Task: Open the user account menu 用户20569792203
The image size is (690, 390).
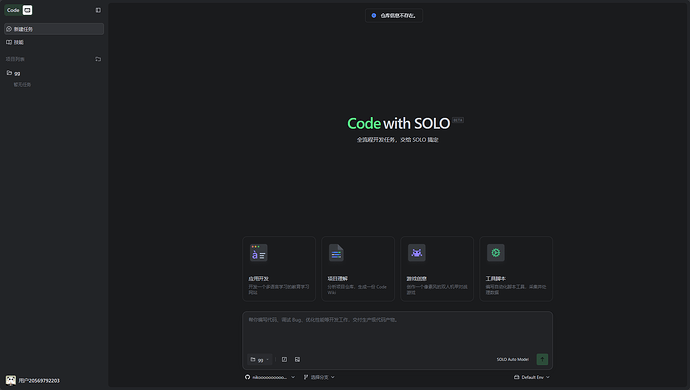Action: point(33,380)
